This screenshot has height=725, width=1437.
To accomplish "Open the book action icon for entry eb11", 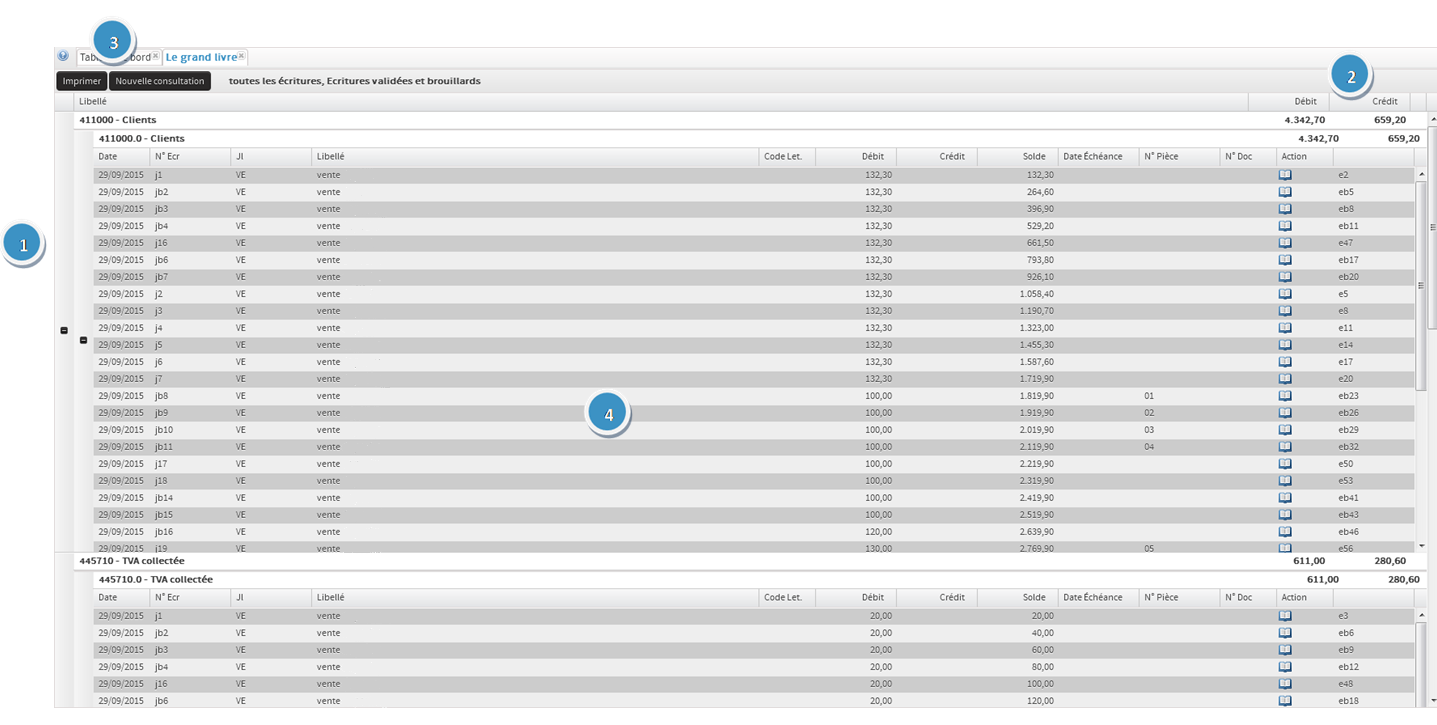I will (x=1285, y=226).
